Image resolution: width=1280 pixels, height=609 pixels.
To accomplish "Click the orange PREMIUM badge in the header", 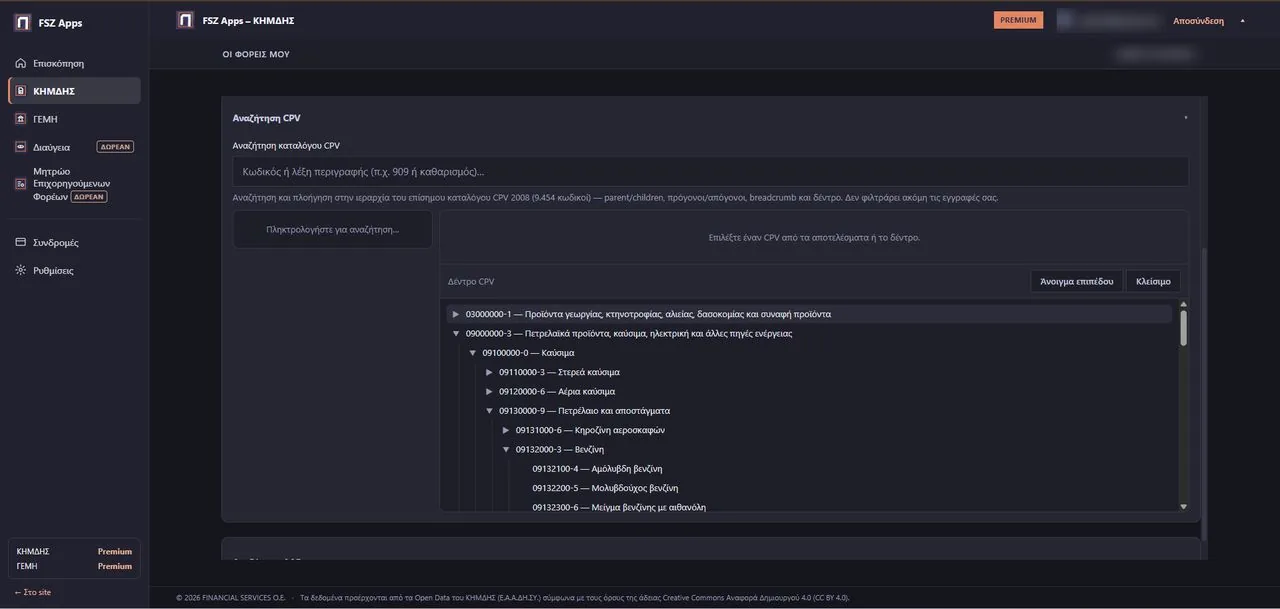I will click(1018, 20).
